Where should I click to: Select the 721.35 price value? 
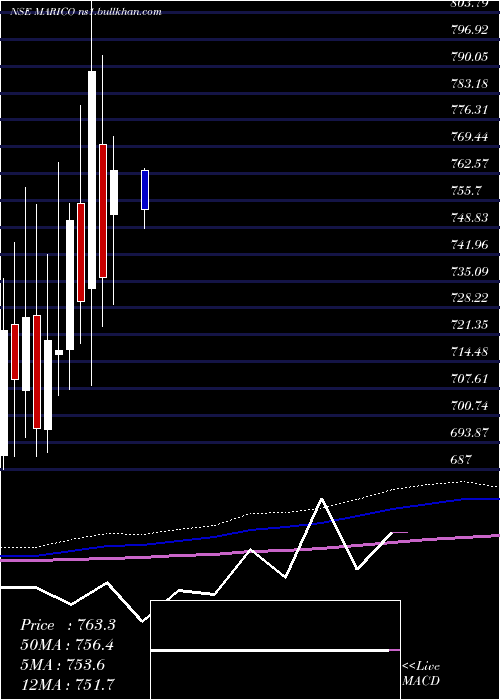[469, 325]
